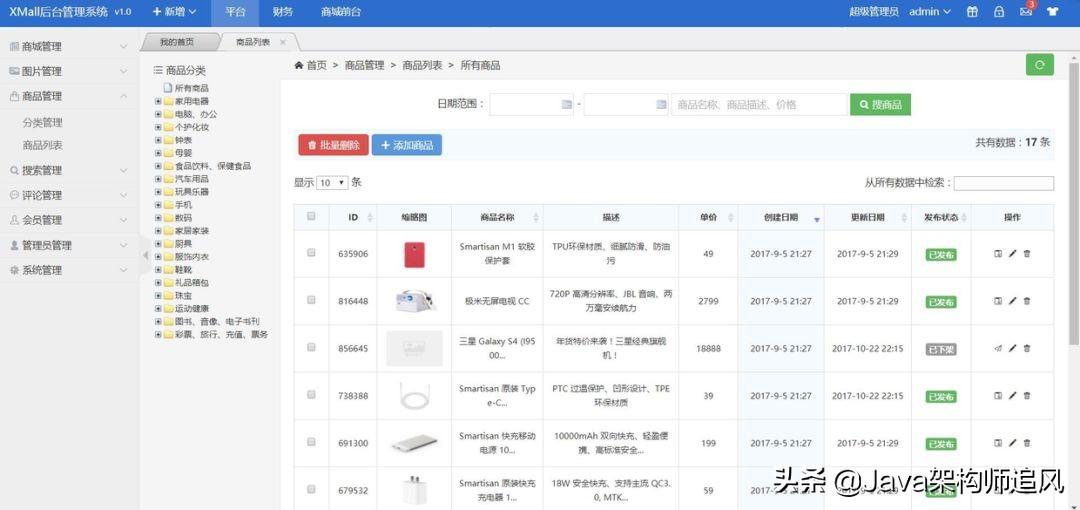Check the box for item 816448
The height and width of the screenshot is (510, 1080).
(x=311, y=300)
